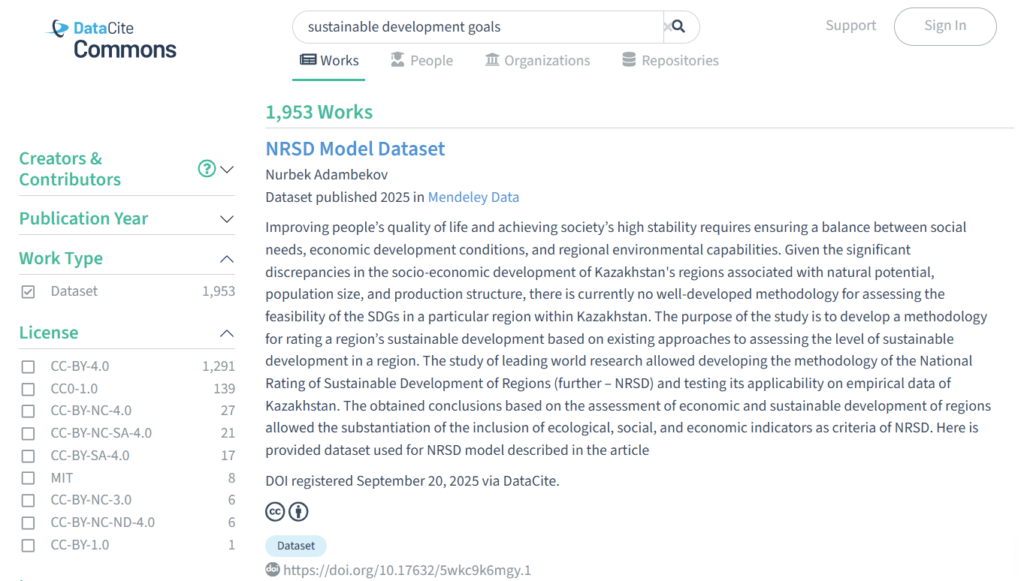1024x581 pixels.
Task: Collapse the License filter section
Action: [x=227, y=333]
